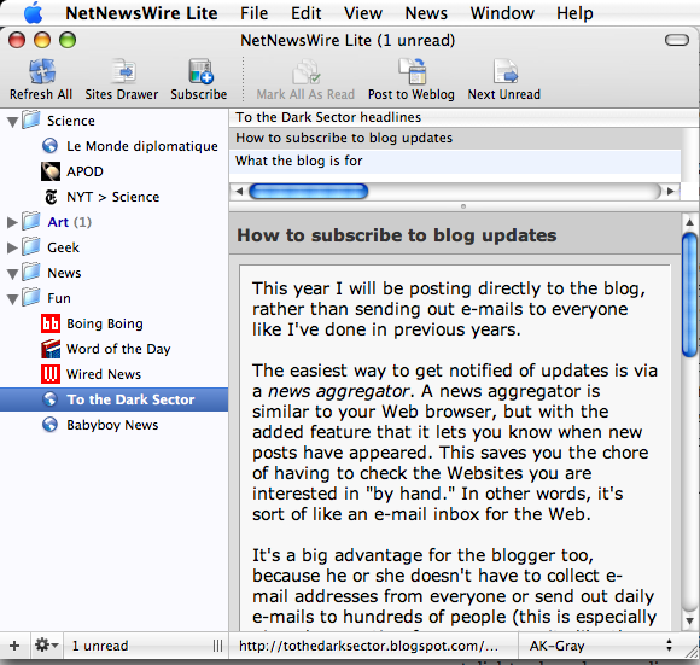Viewport: 700px width, 665px height.
Task: Select the Babyboy News feed
Action: (112, 425)
